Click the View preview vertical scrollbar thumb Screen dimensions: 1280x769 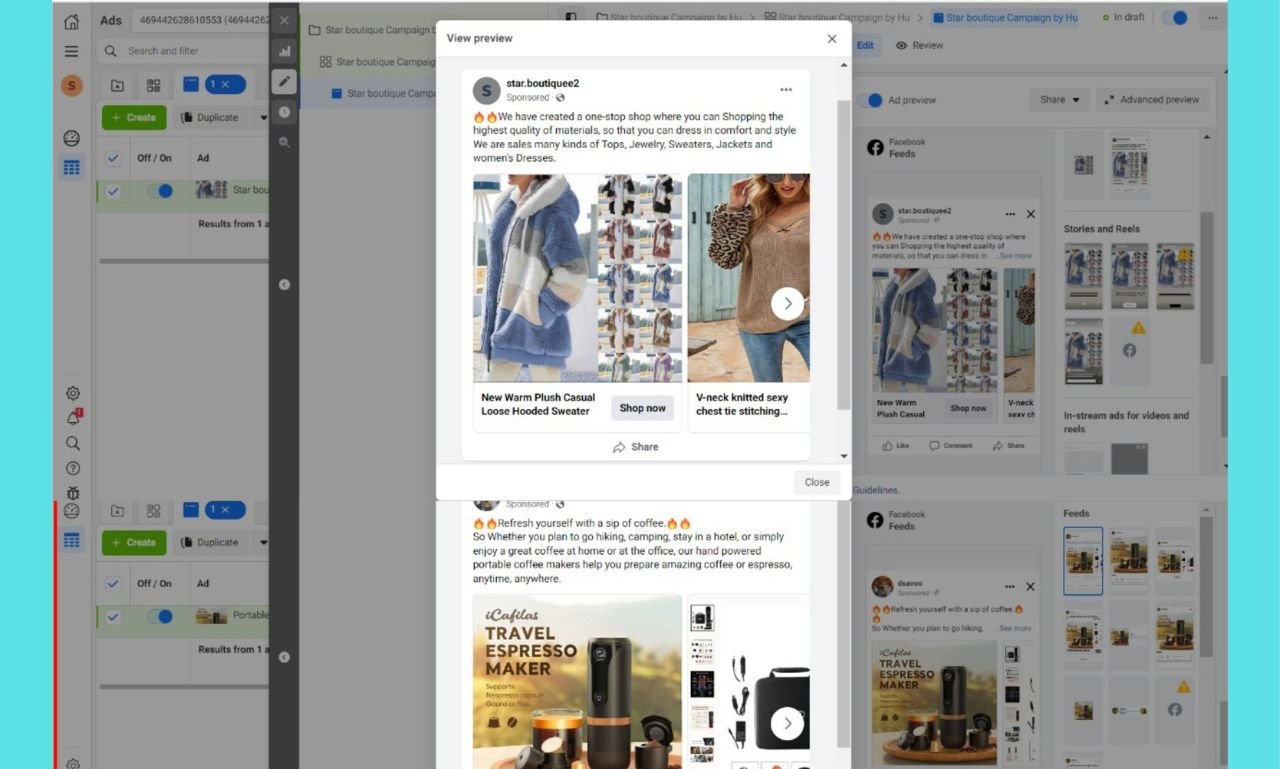coord(844,255)
